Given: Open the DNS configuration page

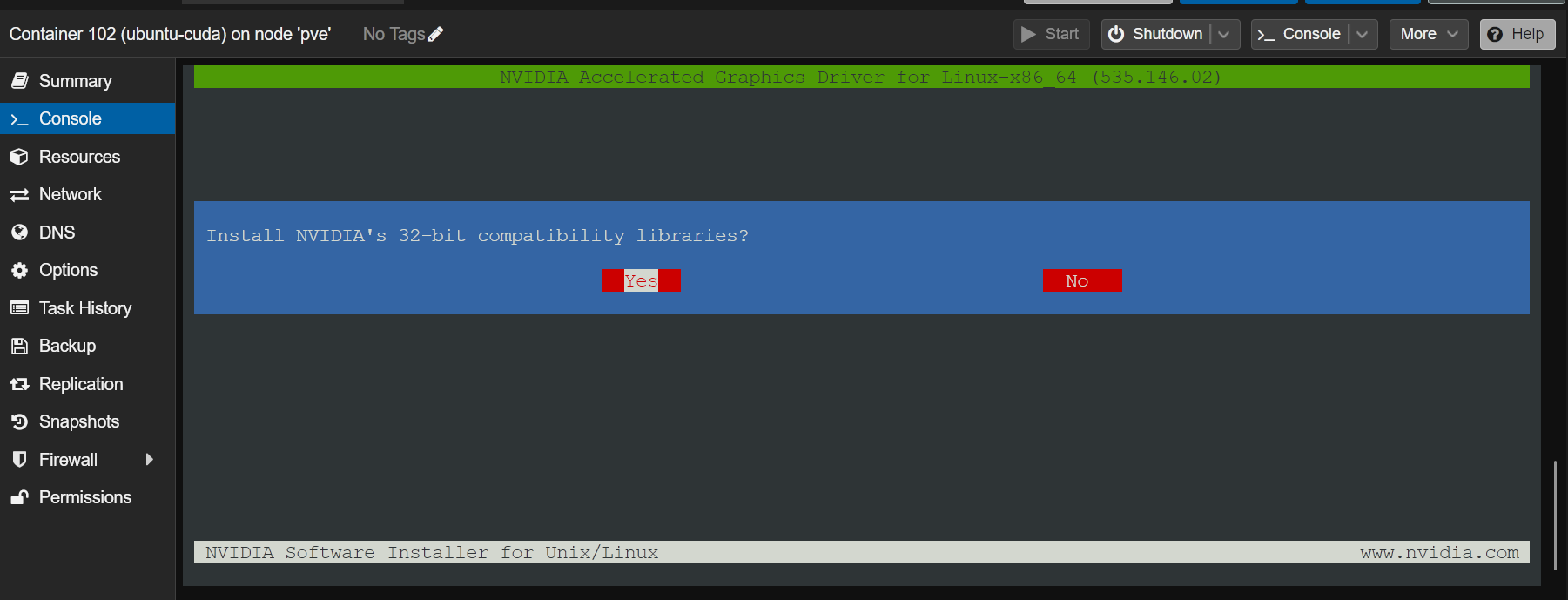Looking at the screenshot, I should [x=87, y=233].
